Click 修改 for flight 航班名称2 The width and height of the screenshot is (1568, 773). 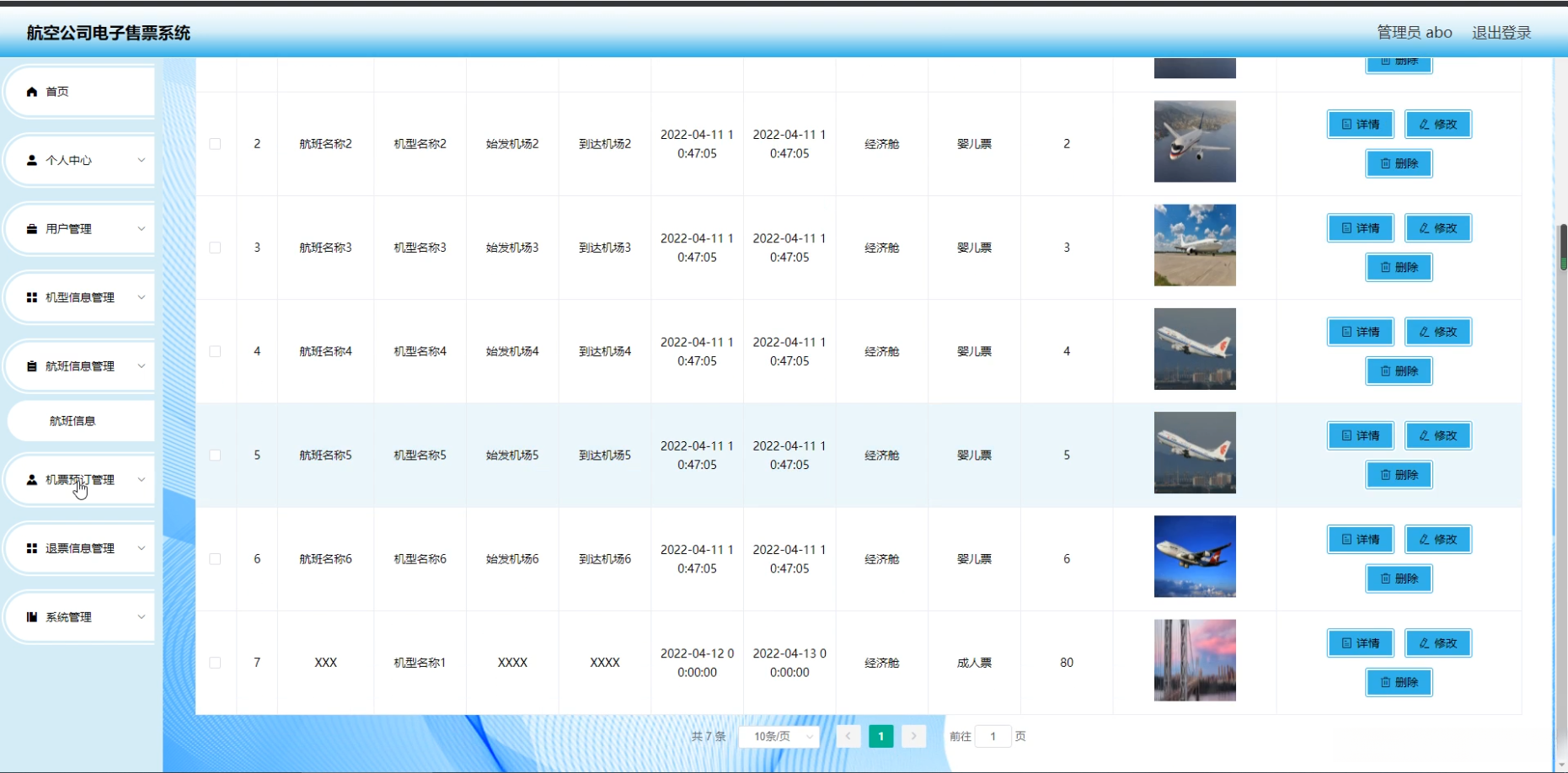pyautogui.click(x=1438, y=125)
